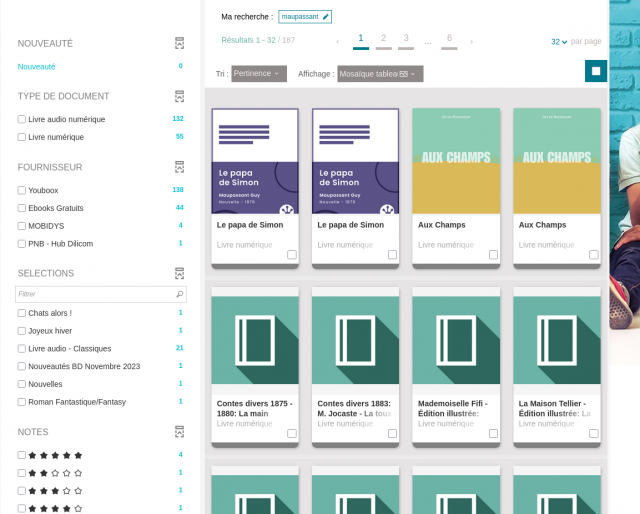
Task: Click Livre audio numérique count 132
Action: pyautogui.click(x=178, y=118)
